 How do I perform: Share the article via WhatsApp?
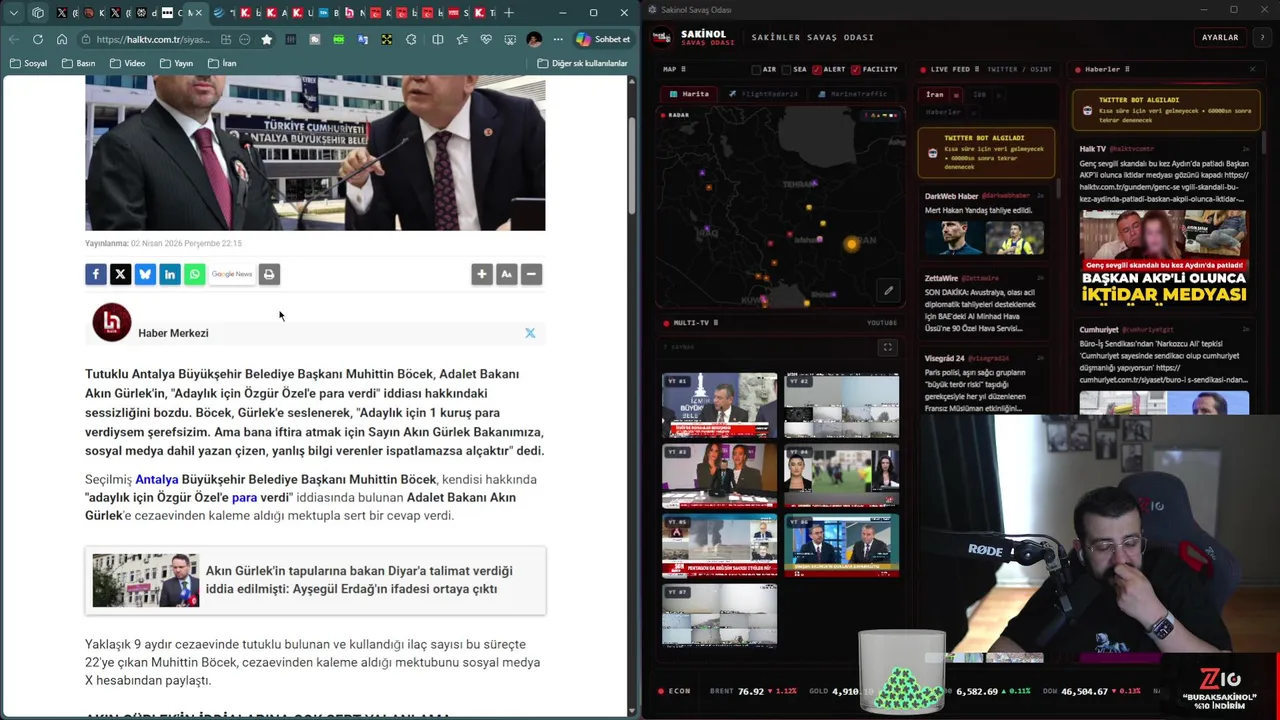click(195, 274)
